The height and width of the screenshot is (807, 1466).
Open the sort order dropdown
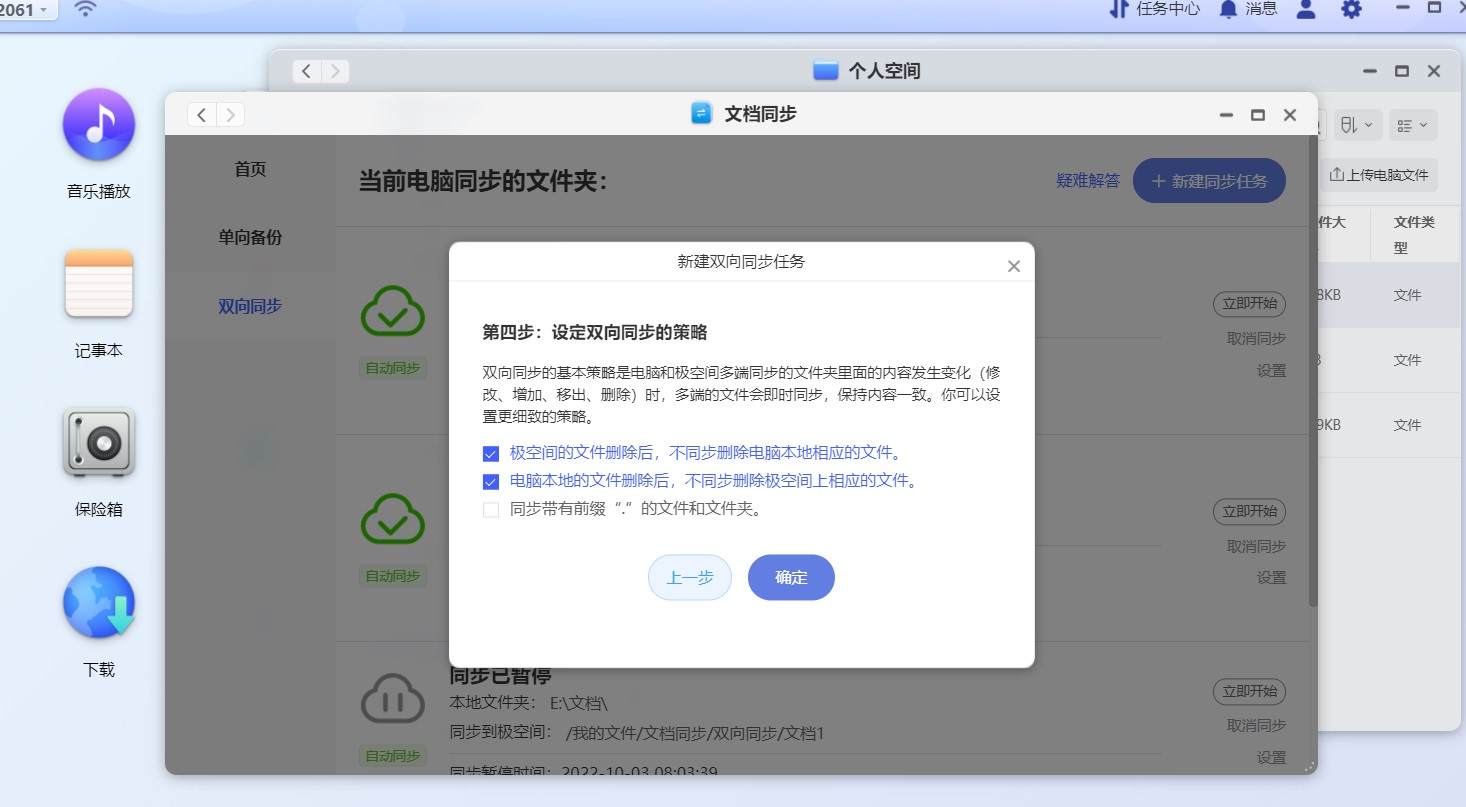click(x=1355, y=125)
